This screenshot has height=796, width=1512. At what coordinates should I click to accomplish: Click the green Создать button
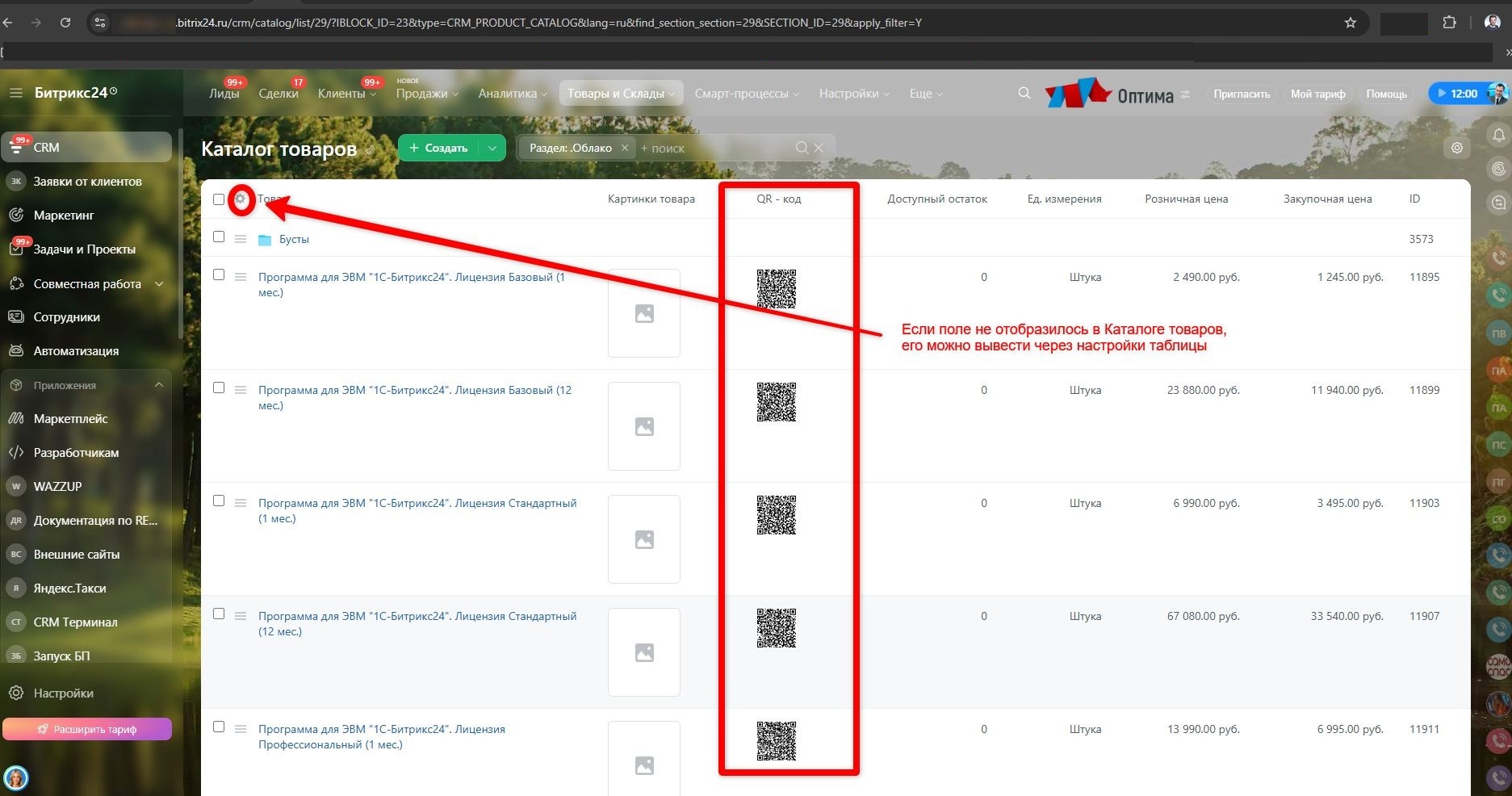438,148
